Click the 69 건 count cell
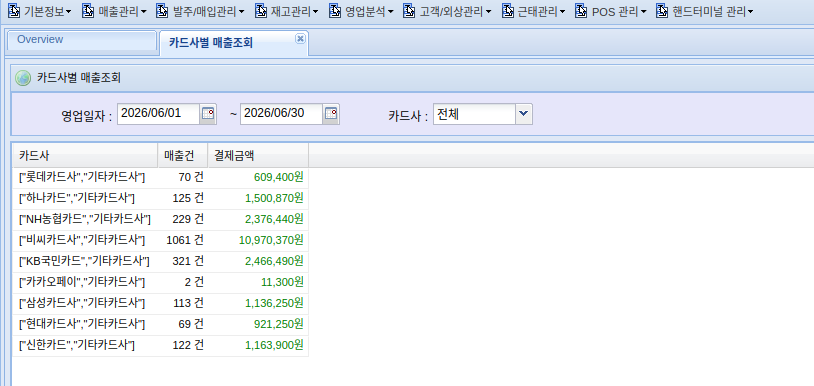The width and height of the screenshot is (814, 386). coord(183,325)
